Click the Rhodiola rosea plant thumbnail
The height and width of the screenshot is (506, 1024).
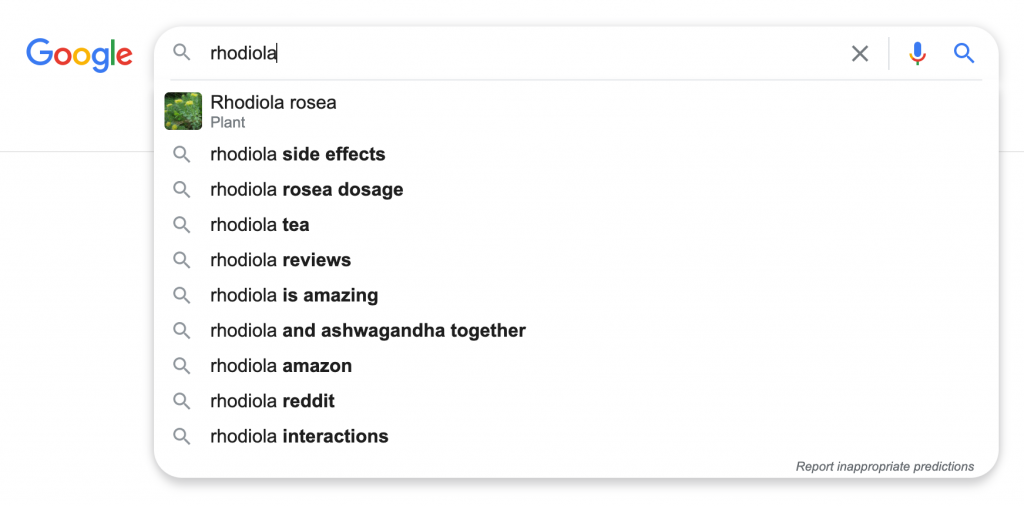pos(183,111)
